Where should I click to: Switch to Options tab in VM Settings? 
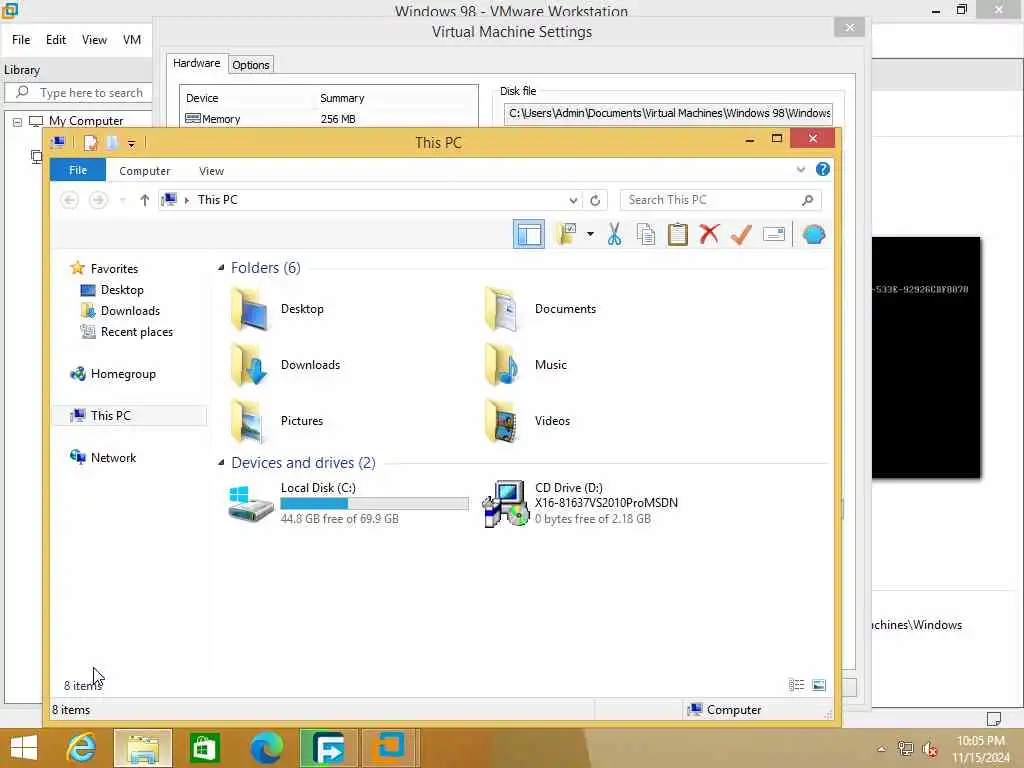(251, 65)
